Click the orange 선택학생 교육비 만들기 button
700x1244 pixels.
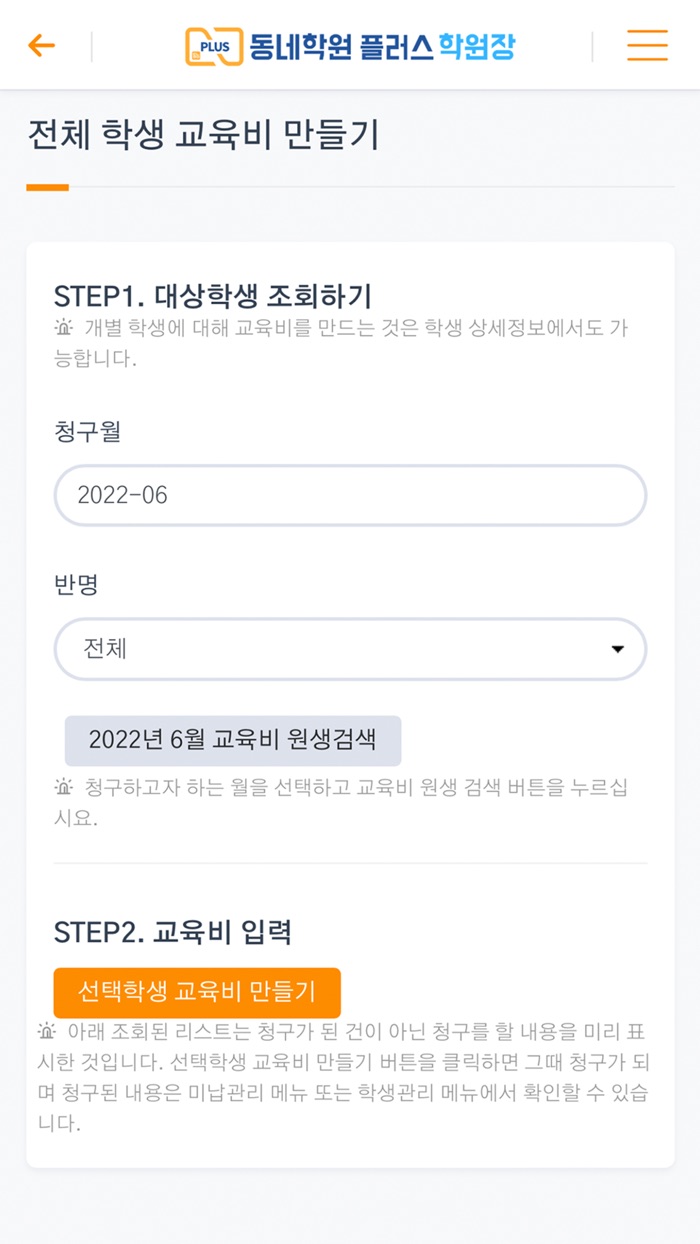pos(197,992)
